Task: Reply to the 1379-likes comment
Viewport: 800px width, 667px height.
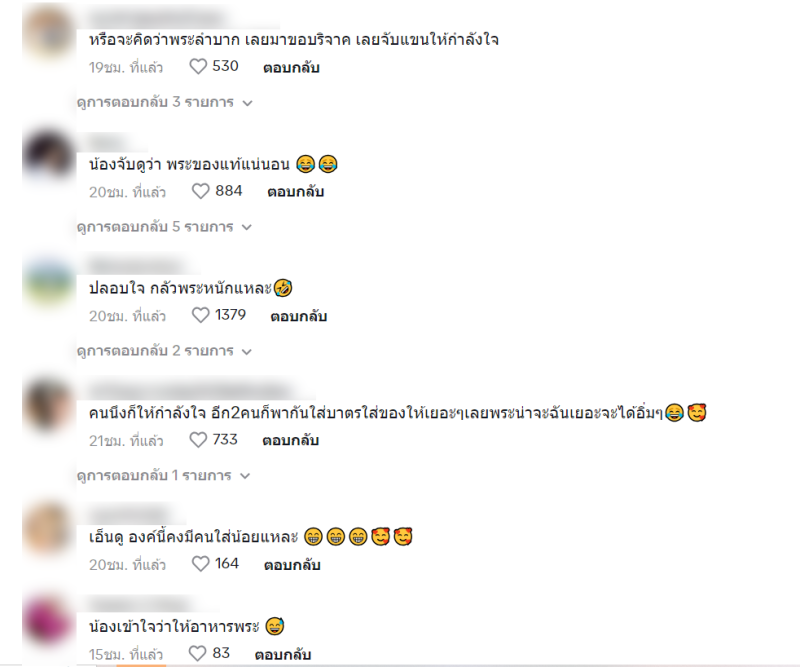Action: [298, 316]
